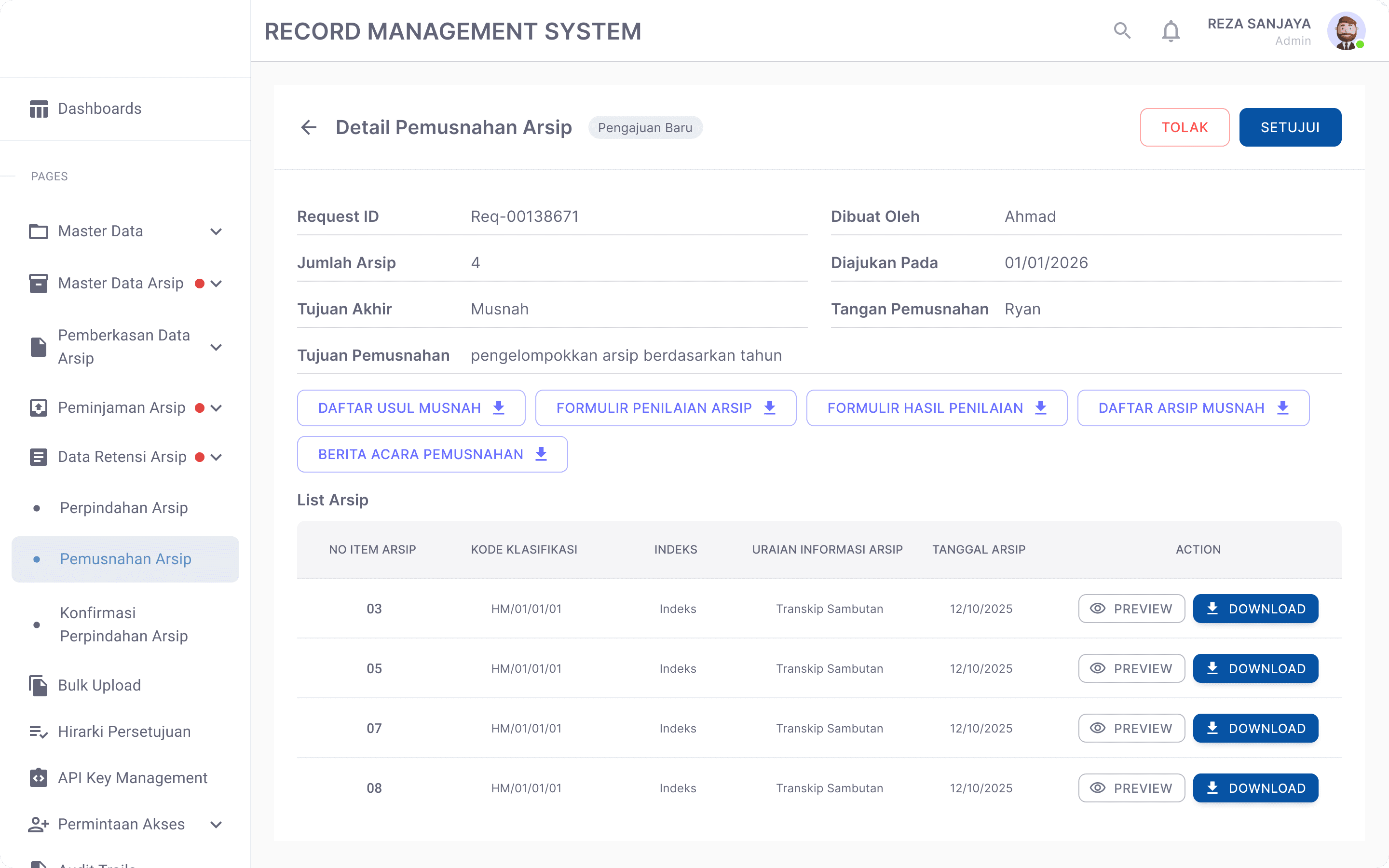Click the Diajukan Pada date 01/01/2026
1389x868 pixels.
pyautogui.click(x=1047, y=263)
